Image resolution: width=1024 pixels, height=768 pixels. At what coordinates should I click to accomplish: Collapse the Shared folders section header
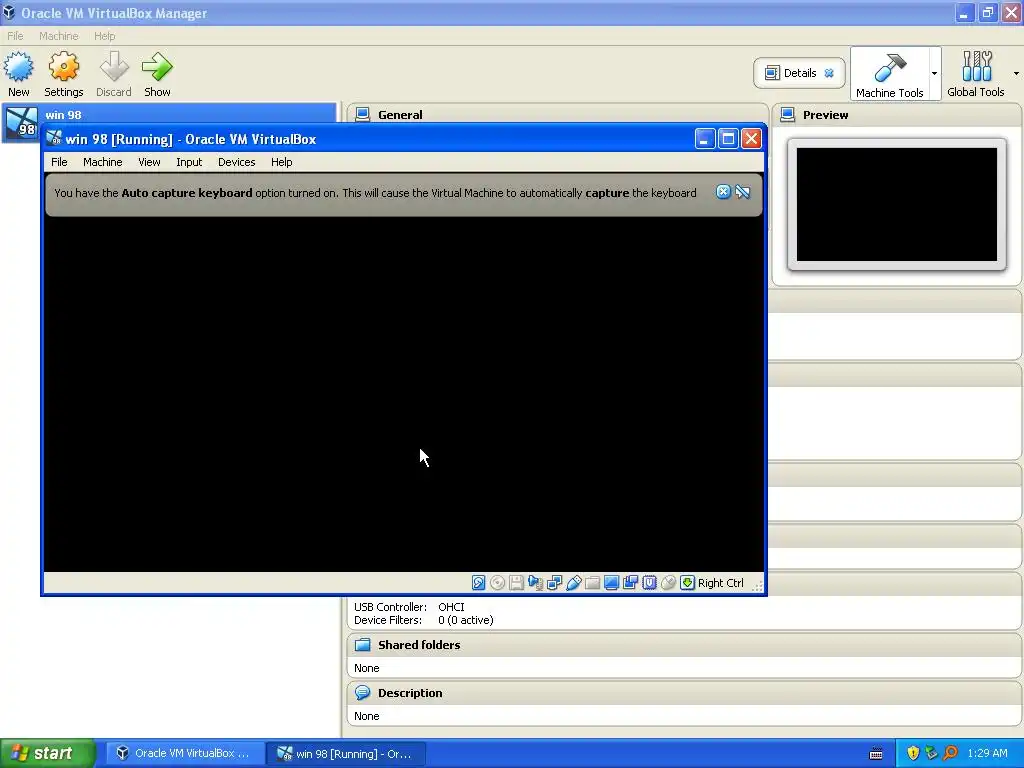coord(684,645)
